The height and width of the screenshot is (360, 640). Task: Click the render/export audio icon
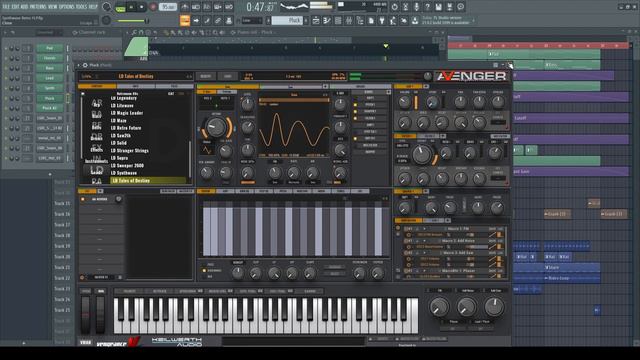click(x=449, y=7)
